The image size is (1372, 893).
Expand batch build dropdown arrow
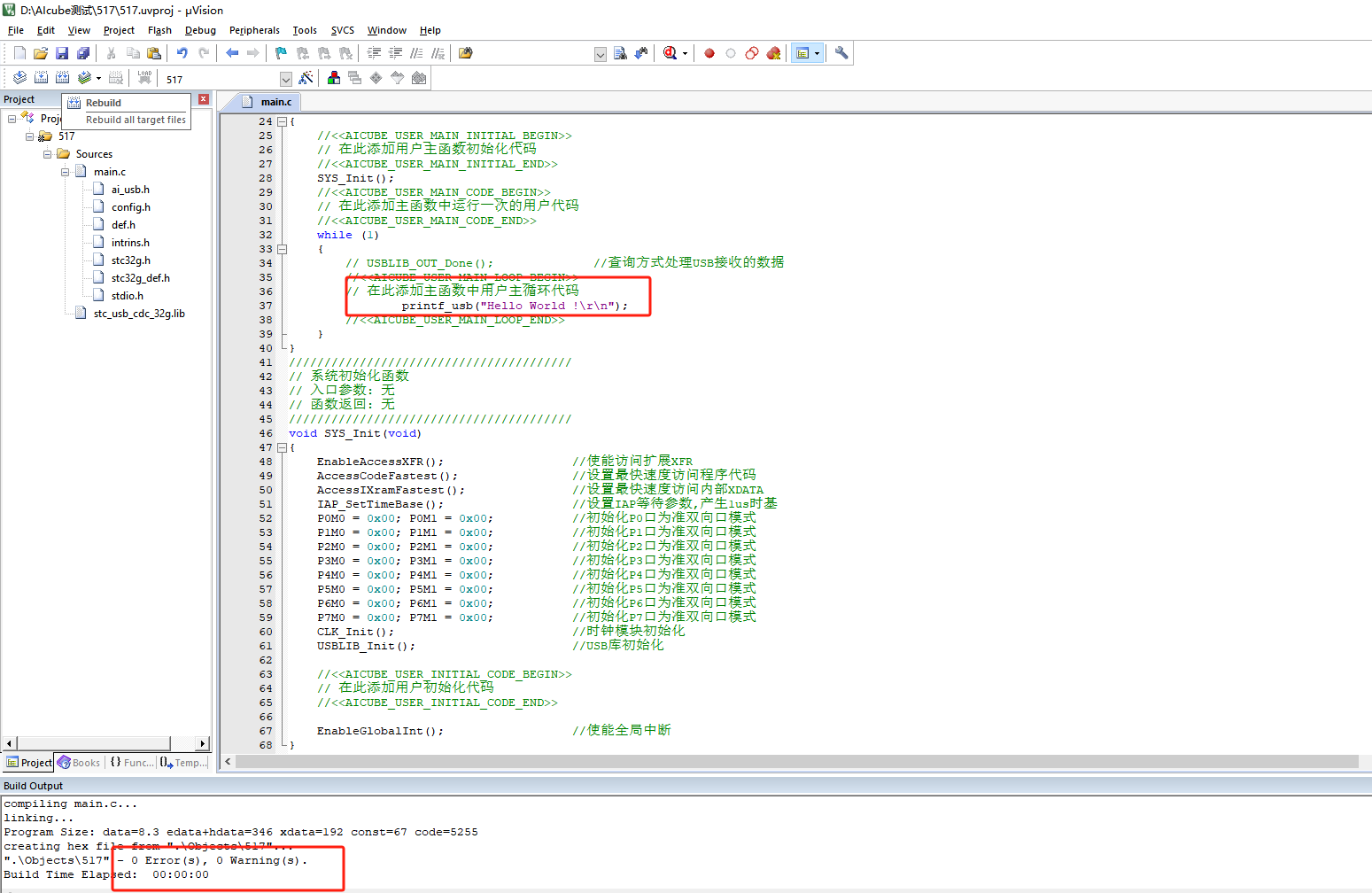click(x=98, y=78)
